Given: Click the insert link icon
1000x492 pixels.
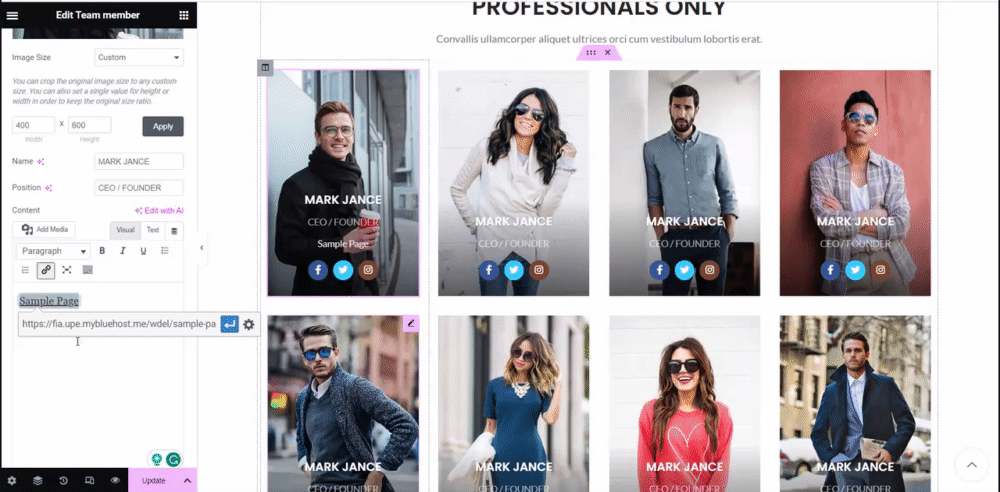Looking at the screenshot, I should point(46,270).
